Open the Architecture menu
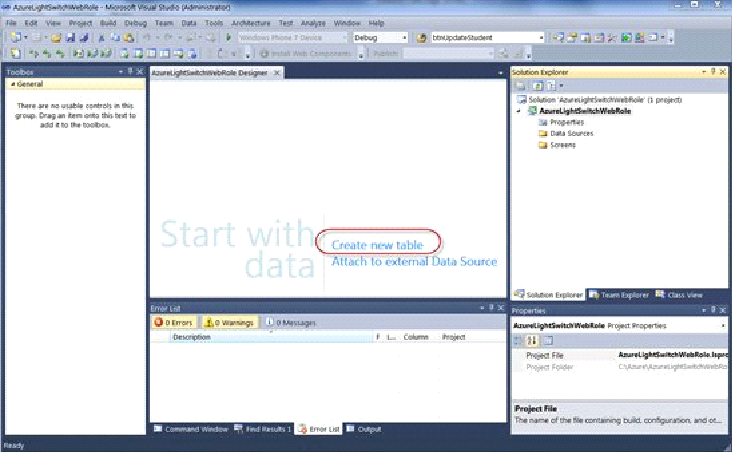The height and width of the screenshot is (452, 732). [252, 22]
